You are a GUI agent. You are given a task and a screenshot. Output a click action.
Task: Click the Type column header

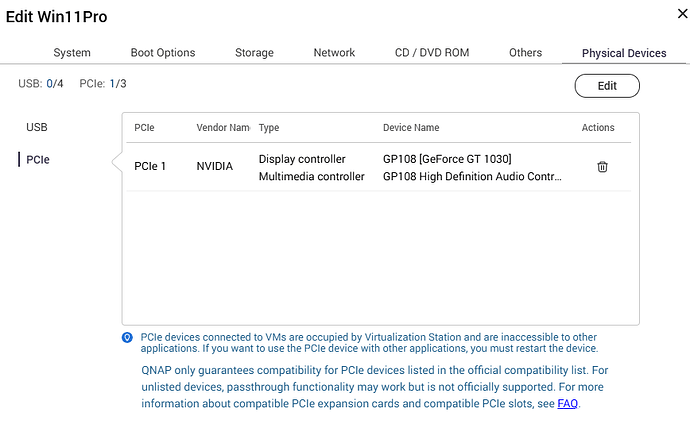(269, 128)
